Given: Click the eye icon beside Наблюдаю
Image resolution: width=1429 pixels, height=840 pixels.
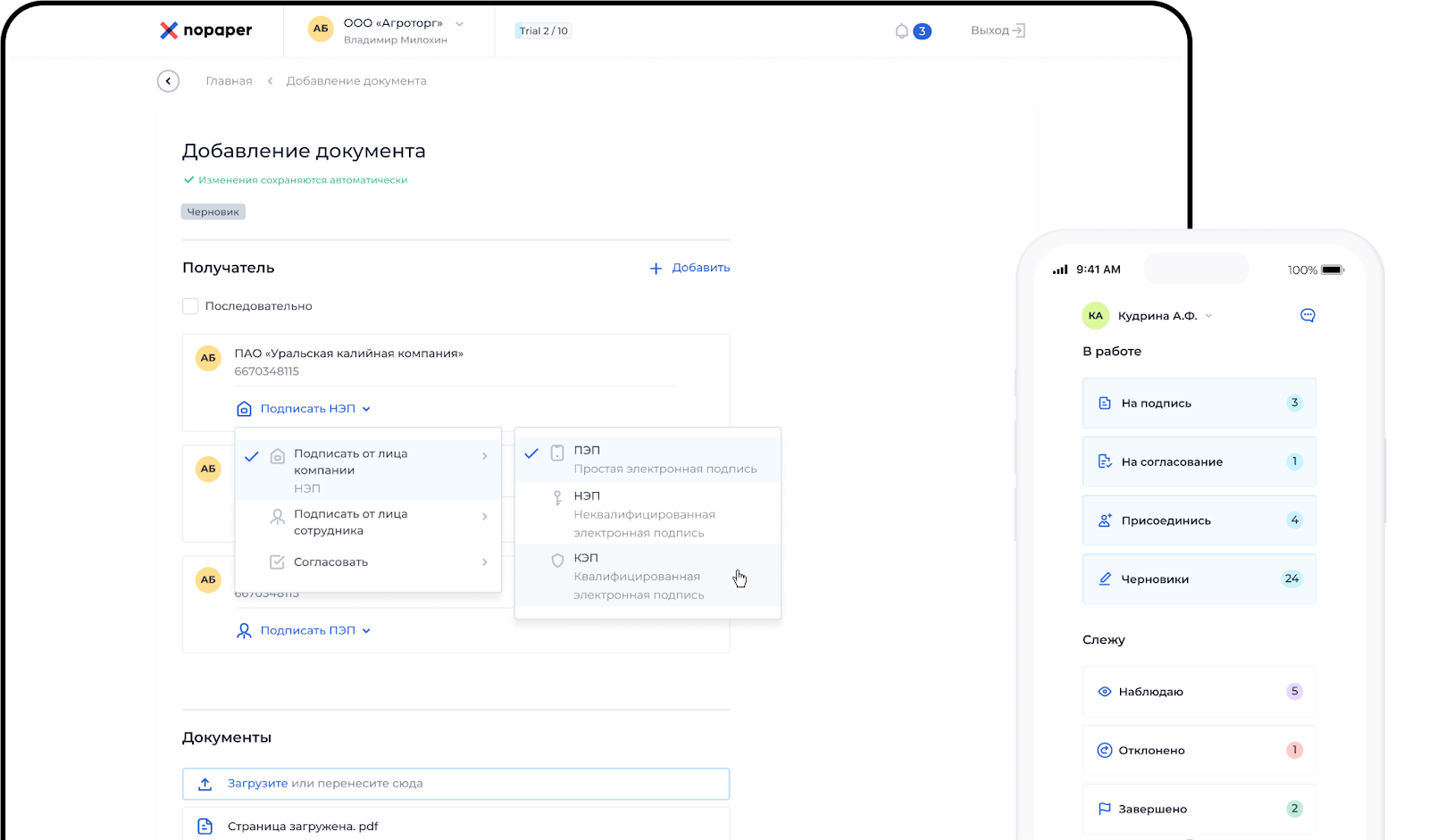Looking at the screenshot, I should pyautogui.click(x=1105, y=692).
